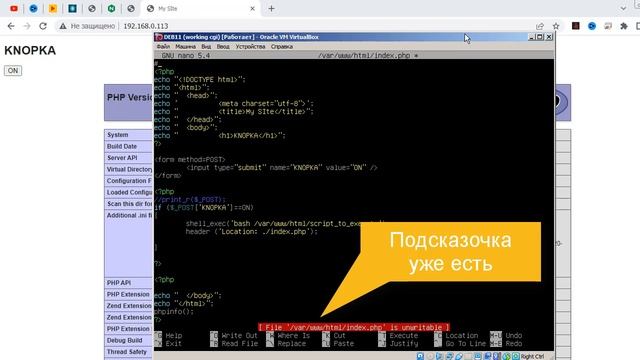
Task: Reload the current page
Action: (43, 26)
